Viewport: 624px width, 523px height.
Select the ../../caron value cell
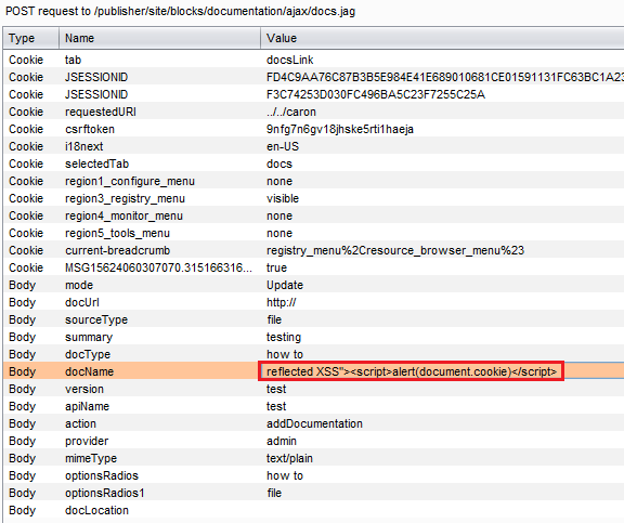point(291,112)
